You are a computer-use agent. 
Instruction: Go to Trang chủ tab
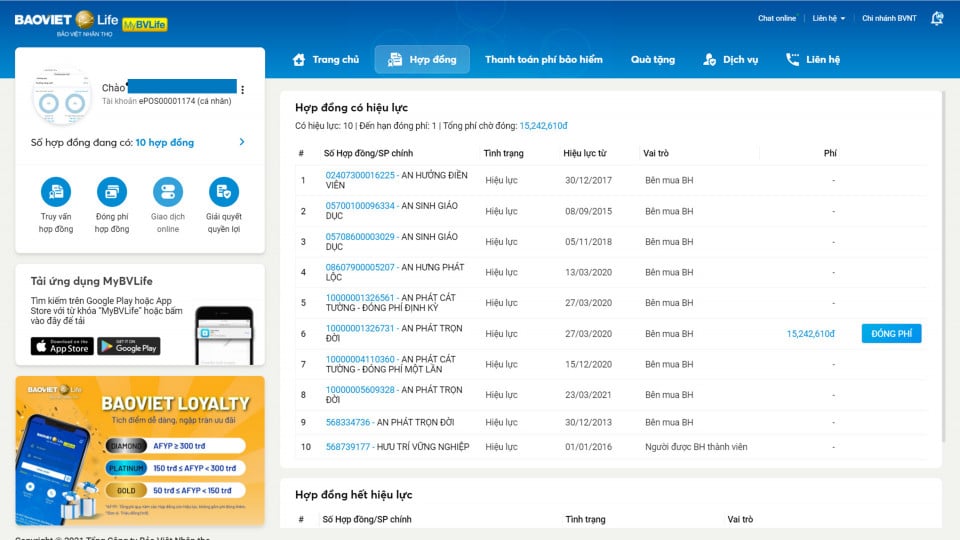tap(326, 59)
